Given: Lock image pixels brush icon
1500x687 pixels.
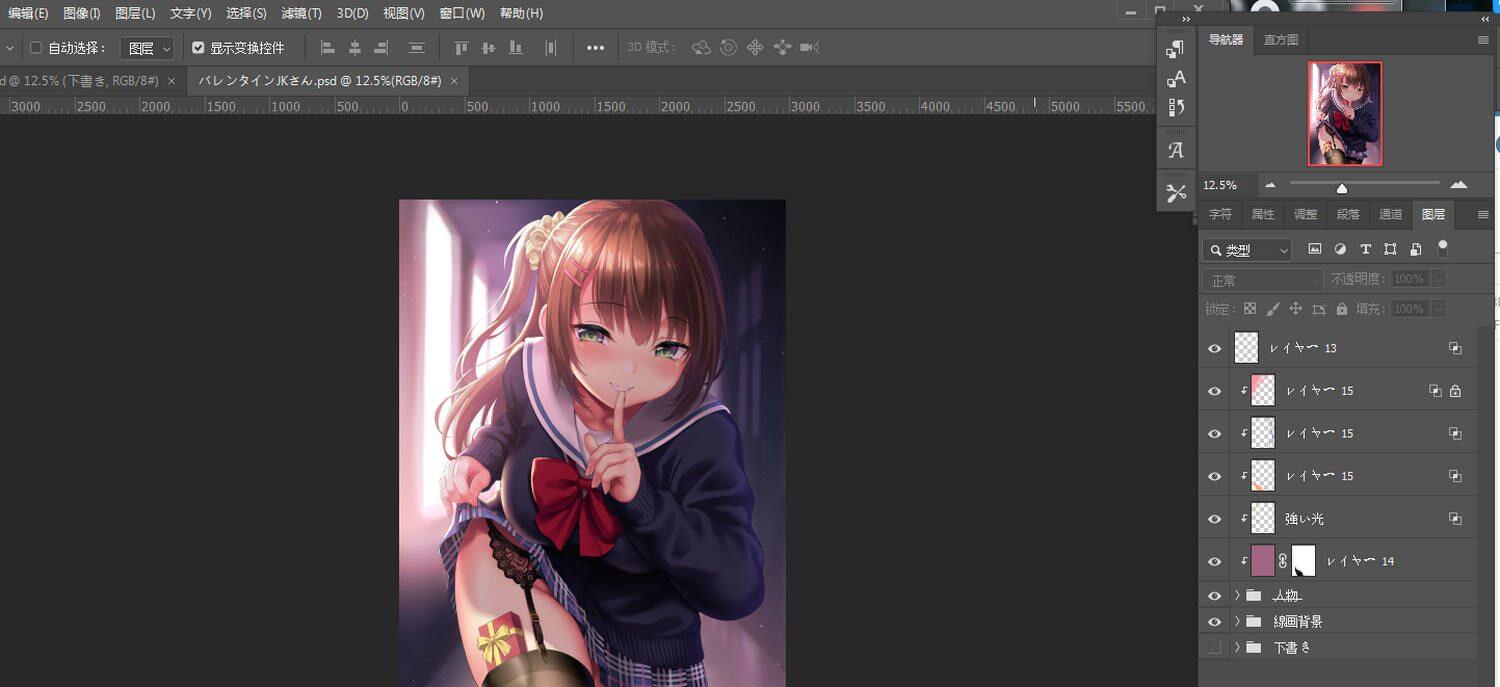Looking at the screenshot, I should tap(1272, 309).
